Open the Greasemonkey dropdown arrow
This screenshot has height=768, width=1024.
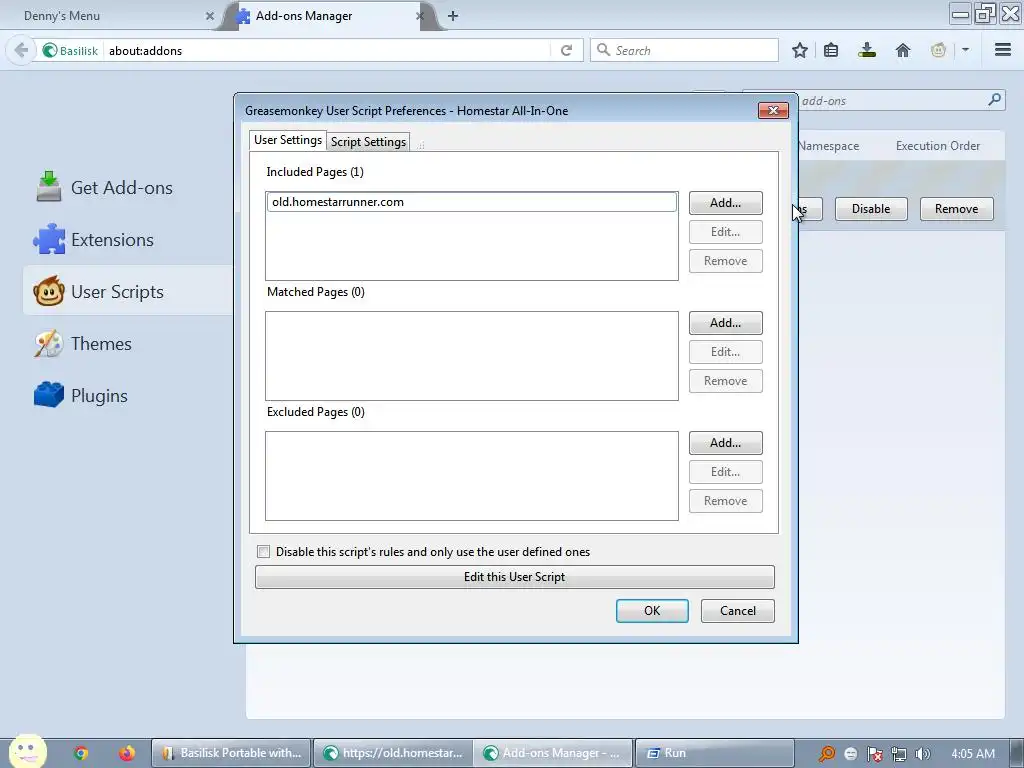coord(965,50)
